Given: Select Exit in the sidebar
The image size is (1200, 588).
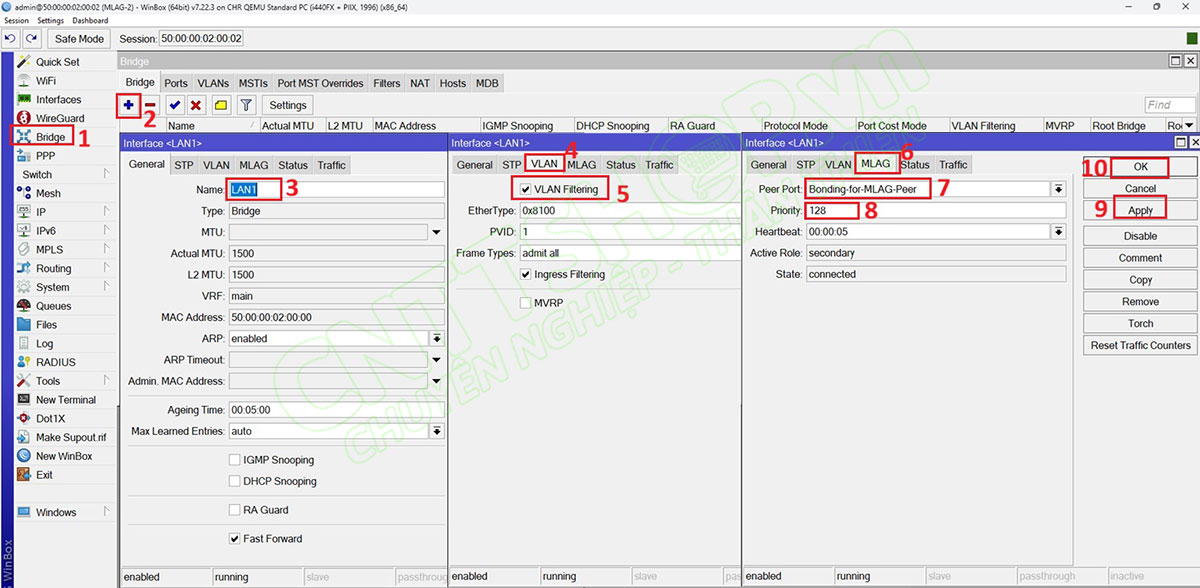Looking at the screenshot, I should (44, 475).
